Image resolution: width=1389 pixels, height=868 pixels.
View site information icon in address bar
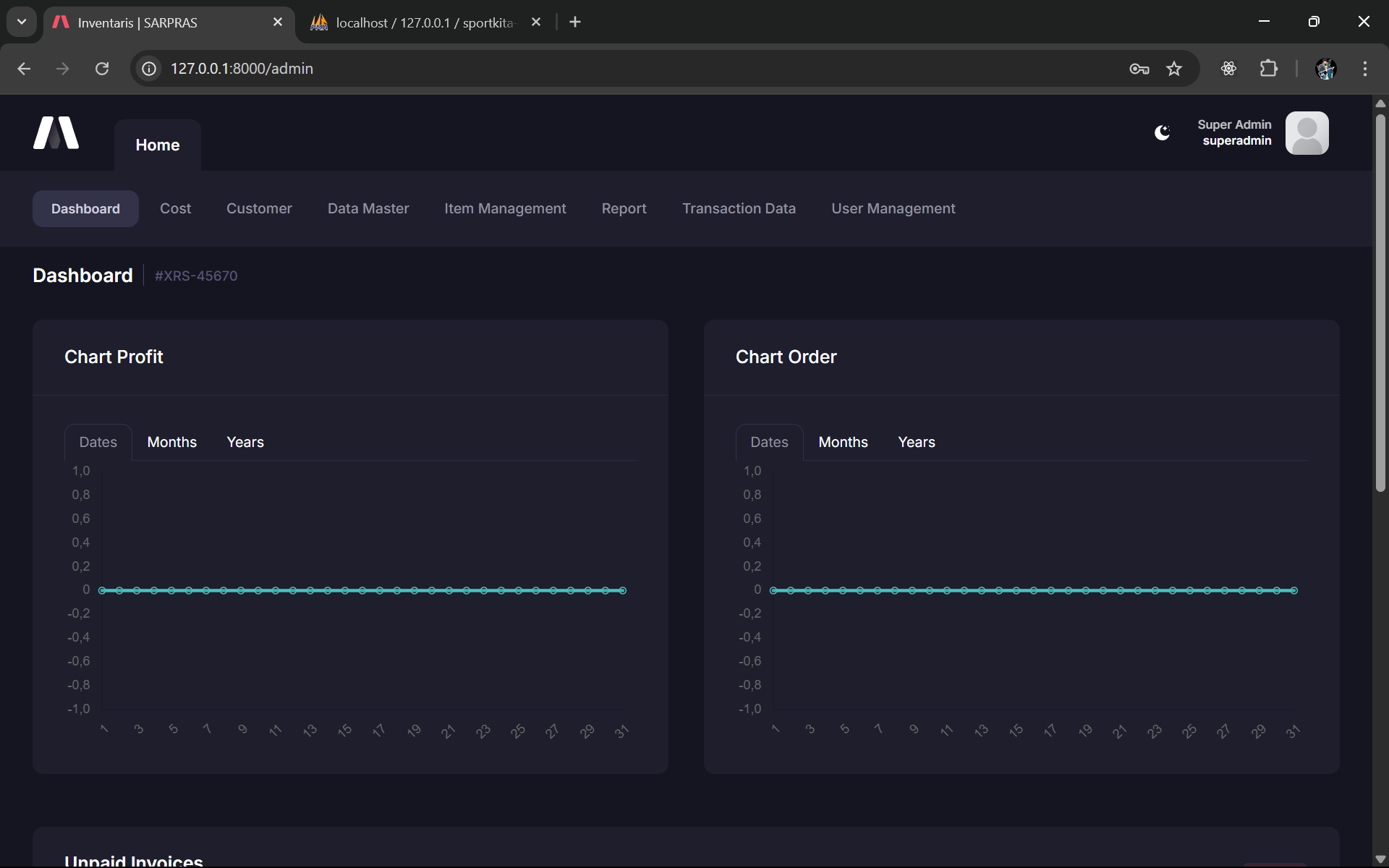tap(149, 69)
